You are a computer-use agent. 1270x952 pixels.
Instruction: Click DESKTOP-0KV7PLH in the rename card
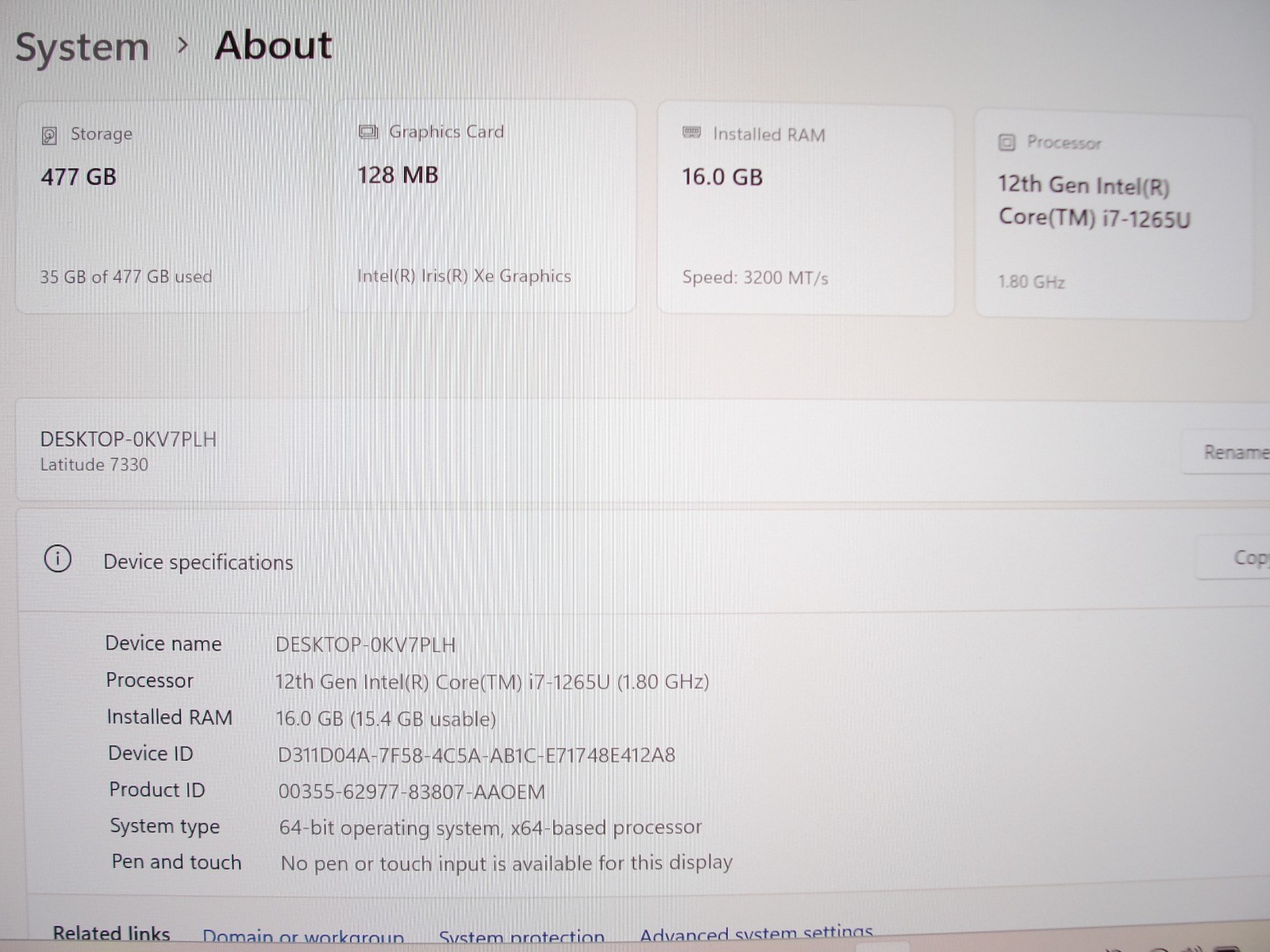click(129, 440)
